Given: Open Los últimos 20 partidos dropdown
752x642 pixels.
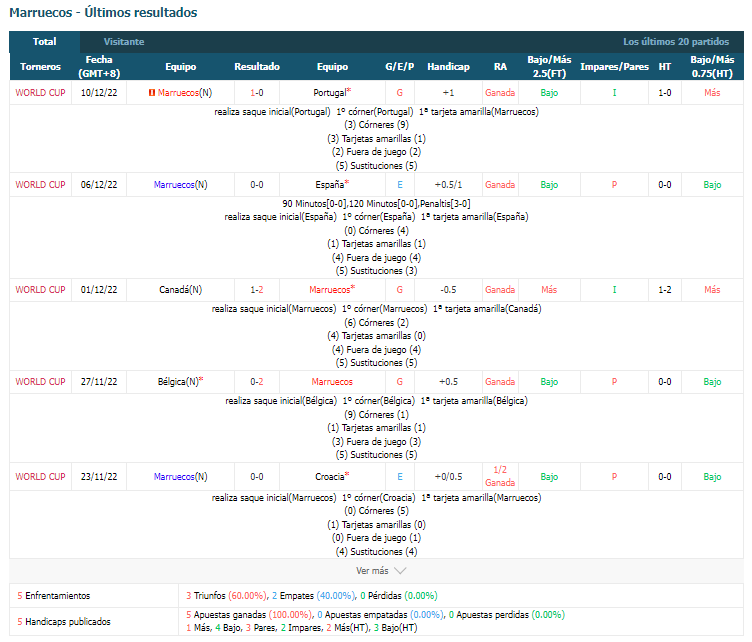Looking at the screenshot, I should 676,42.
